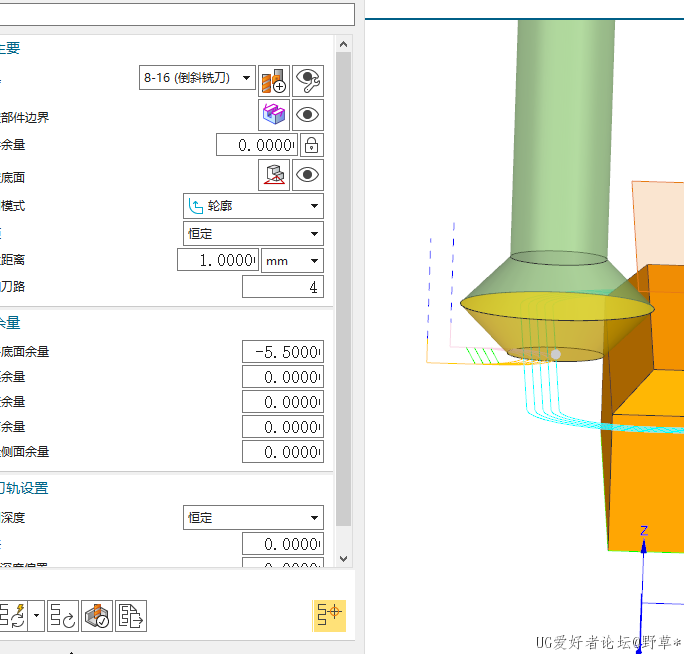The image size is (684, 654).
Task: Click the top search text field
Action: [x=177, y=14]
